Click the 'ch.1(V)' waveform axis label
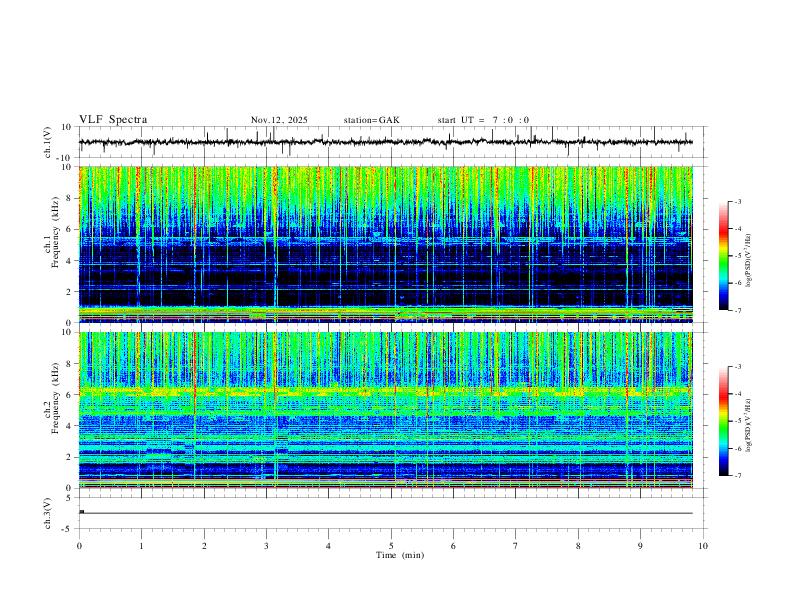Viewport: 792px width, 612px height. pos(48,142)
